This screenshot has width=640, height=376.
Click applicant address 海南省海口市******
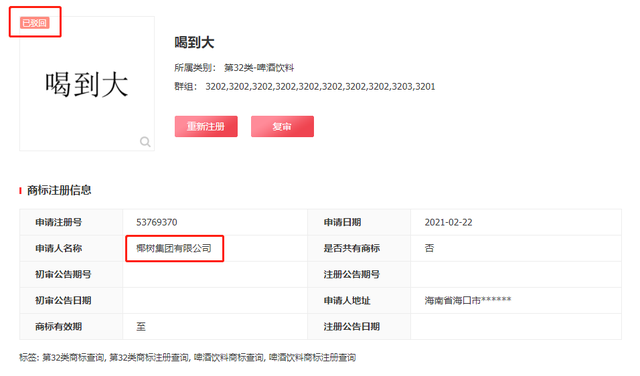468,300
